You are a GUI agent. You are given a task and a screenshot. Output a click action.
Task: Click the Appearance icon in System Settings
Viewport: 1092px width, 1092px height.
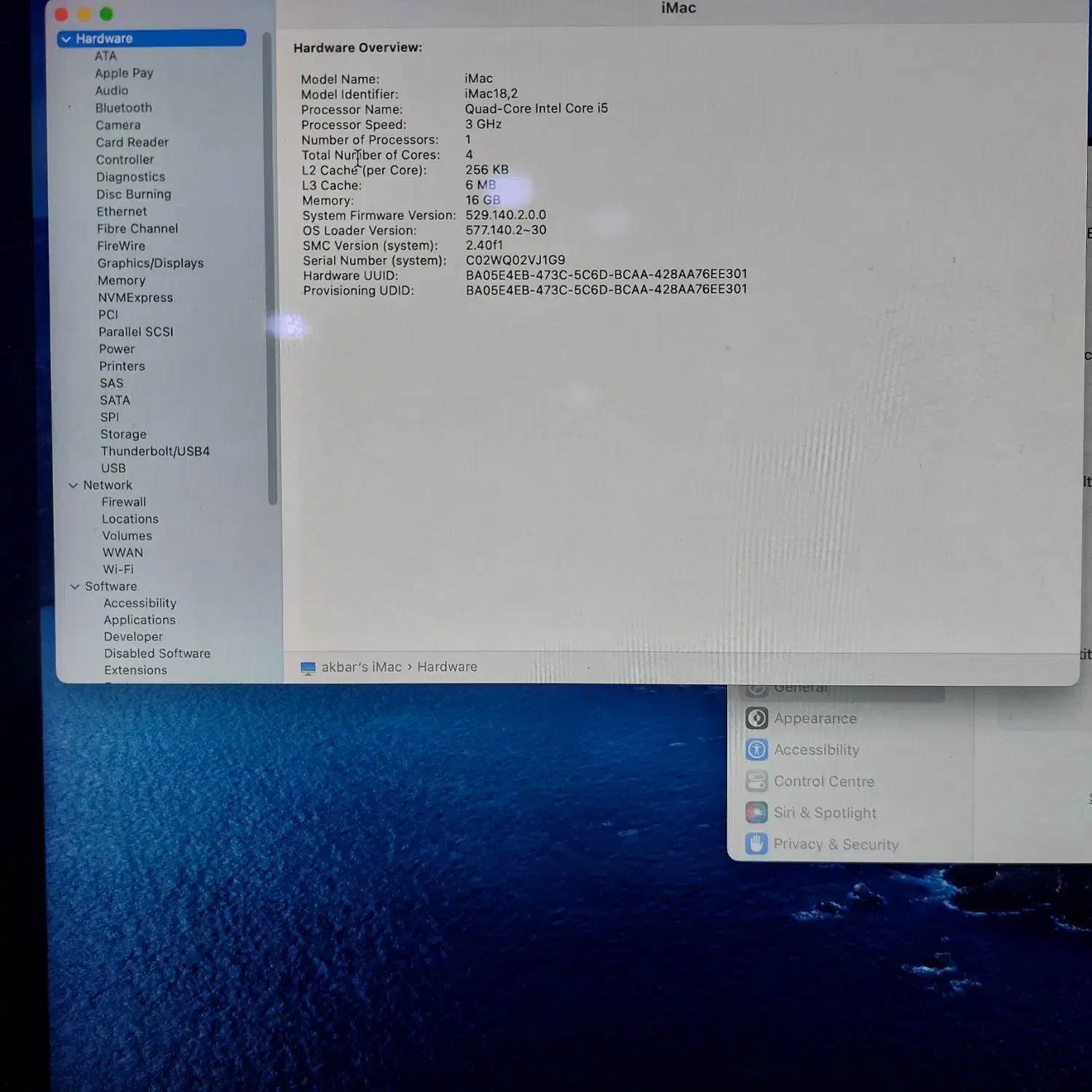[756, 719]
